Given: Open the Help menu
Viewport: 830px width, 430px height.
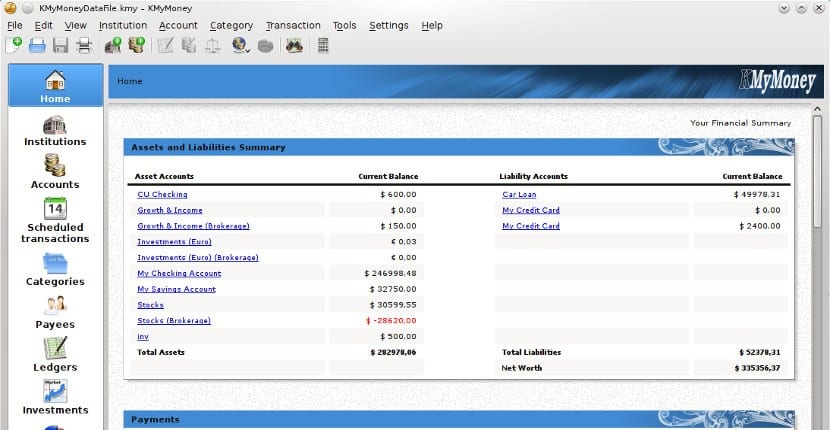Looking at the screenshot, I should [432, 25].
